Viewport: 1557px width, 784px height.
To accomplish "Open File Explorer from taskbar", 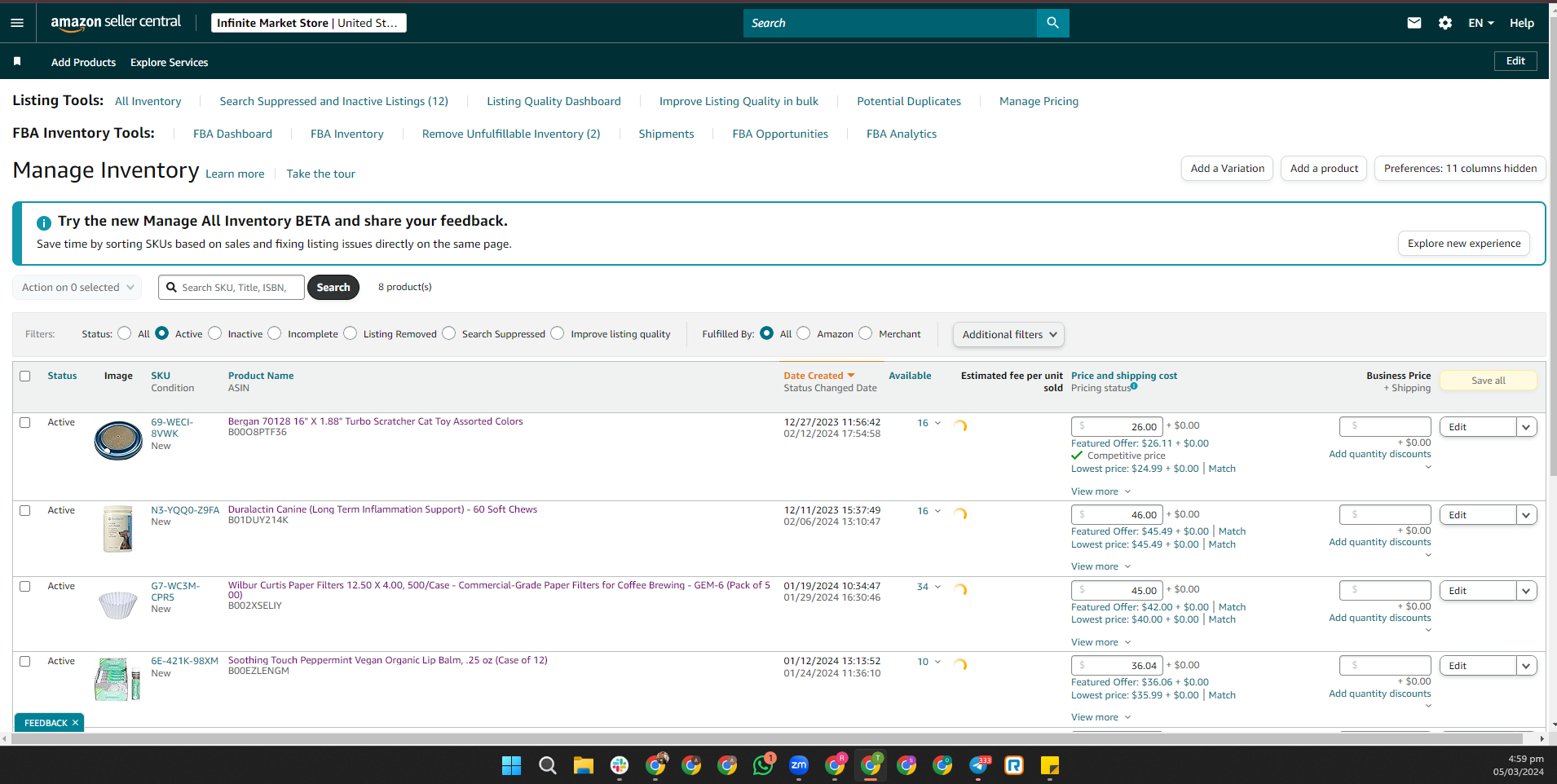I will click(583, 765).
